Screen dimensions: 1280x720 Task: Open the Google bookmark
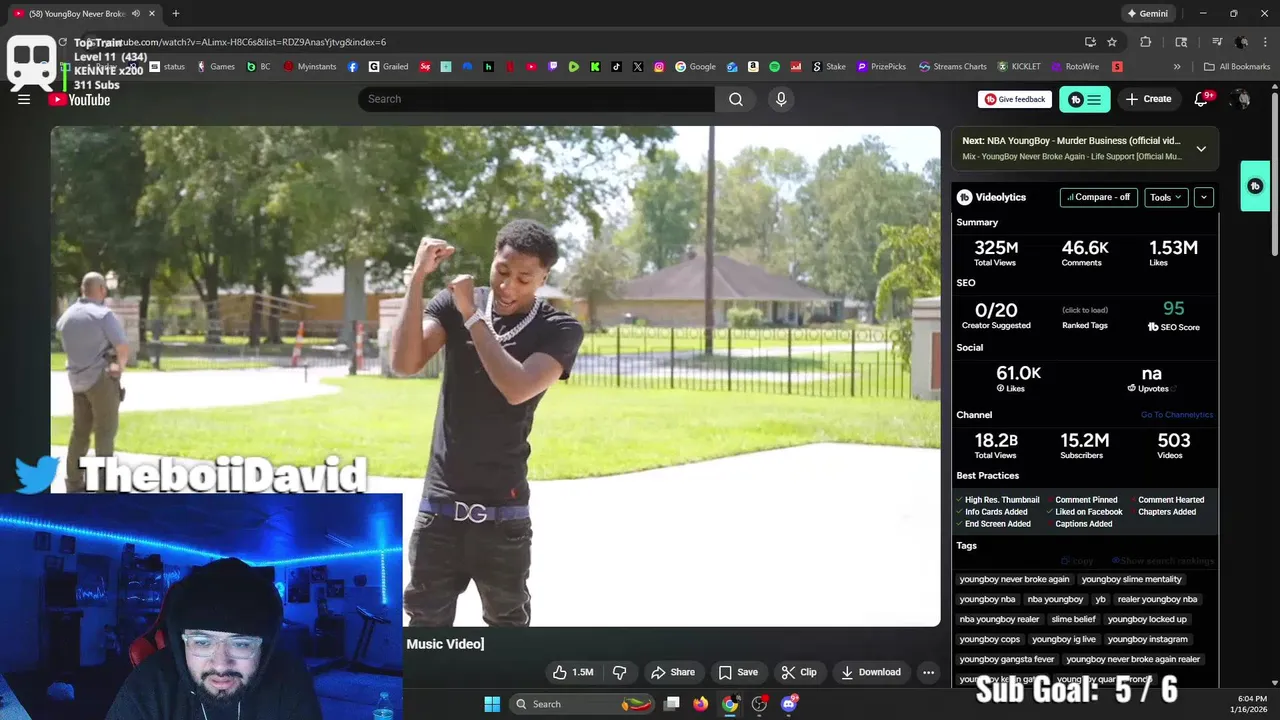point(695,67)
